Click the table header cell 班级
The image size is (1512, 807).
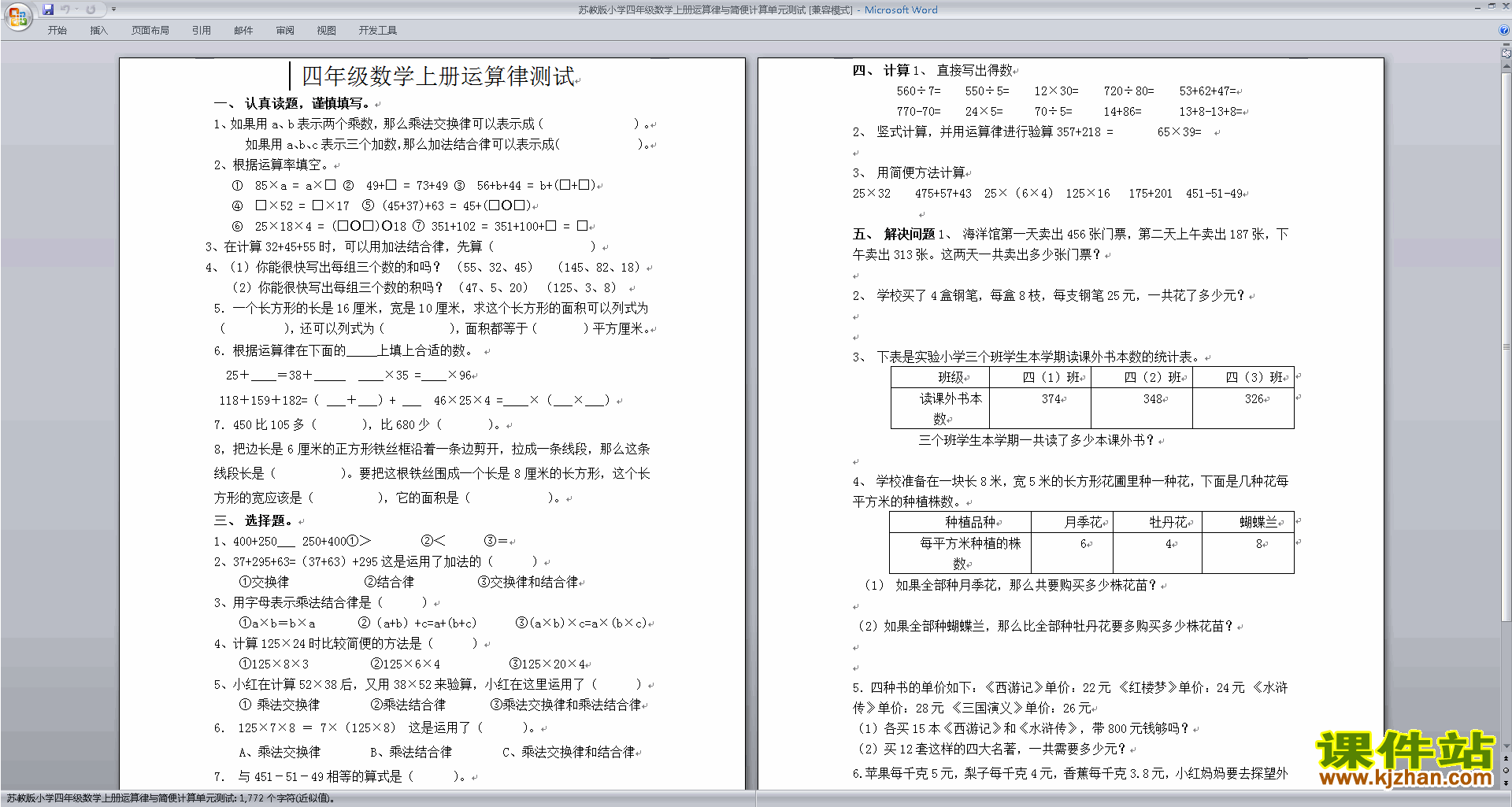point(940,377)
